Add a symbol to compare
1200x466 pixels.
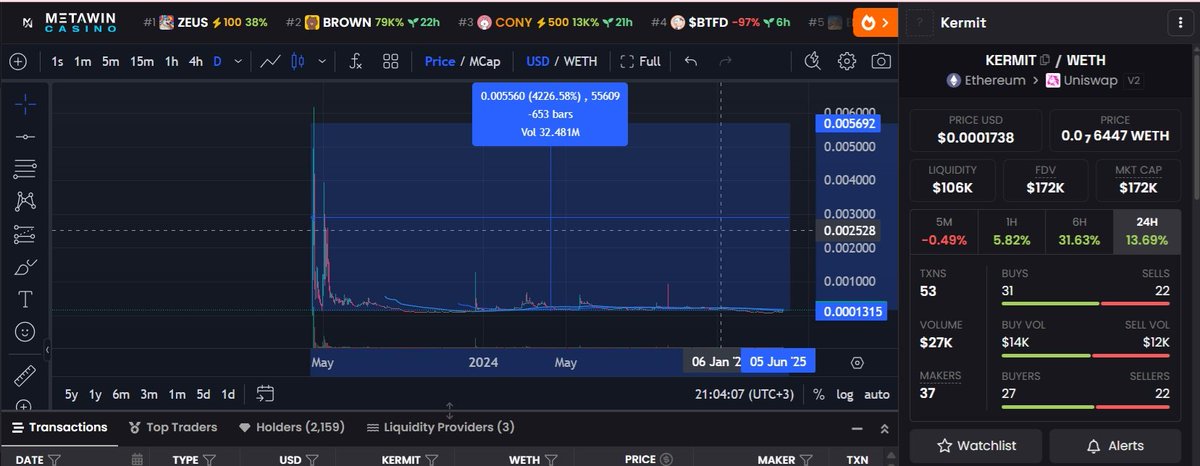(18, 61)
